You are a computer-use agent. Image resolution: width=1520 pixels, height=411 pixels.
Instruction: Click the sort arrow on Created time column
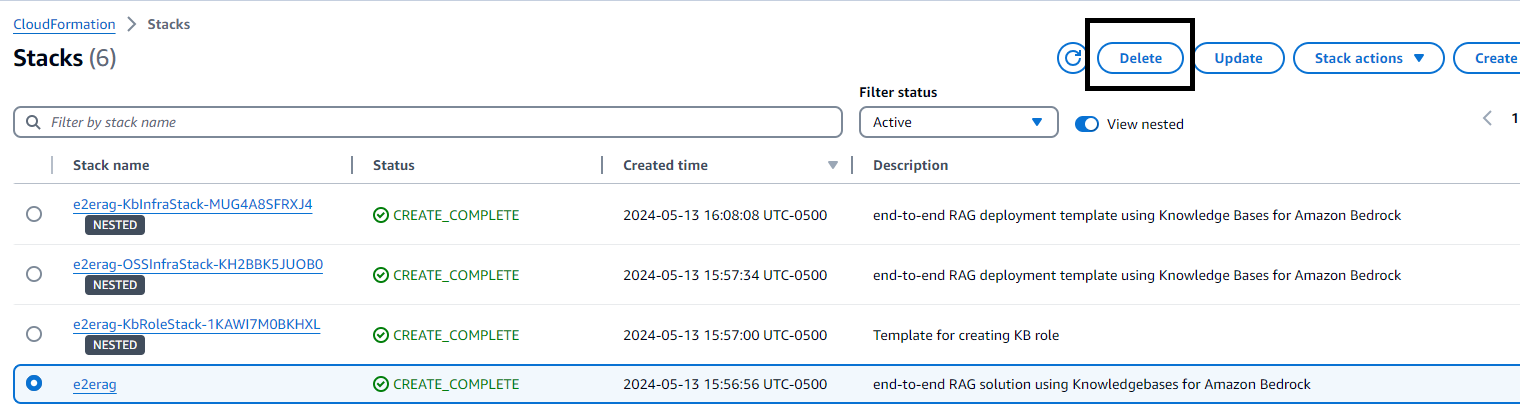click(833, 165)
